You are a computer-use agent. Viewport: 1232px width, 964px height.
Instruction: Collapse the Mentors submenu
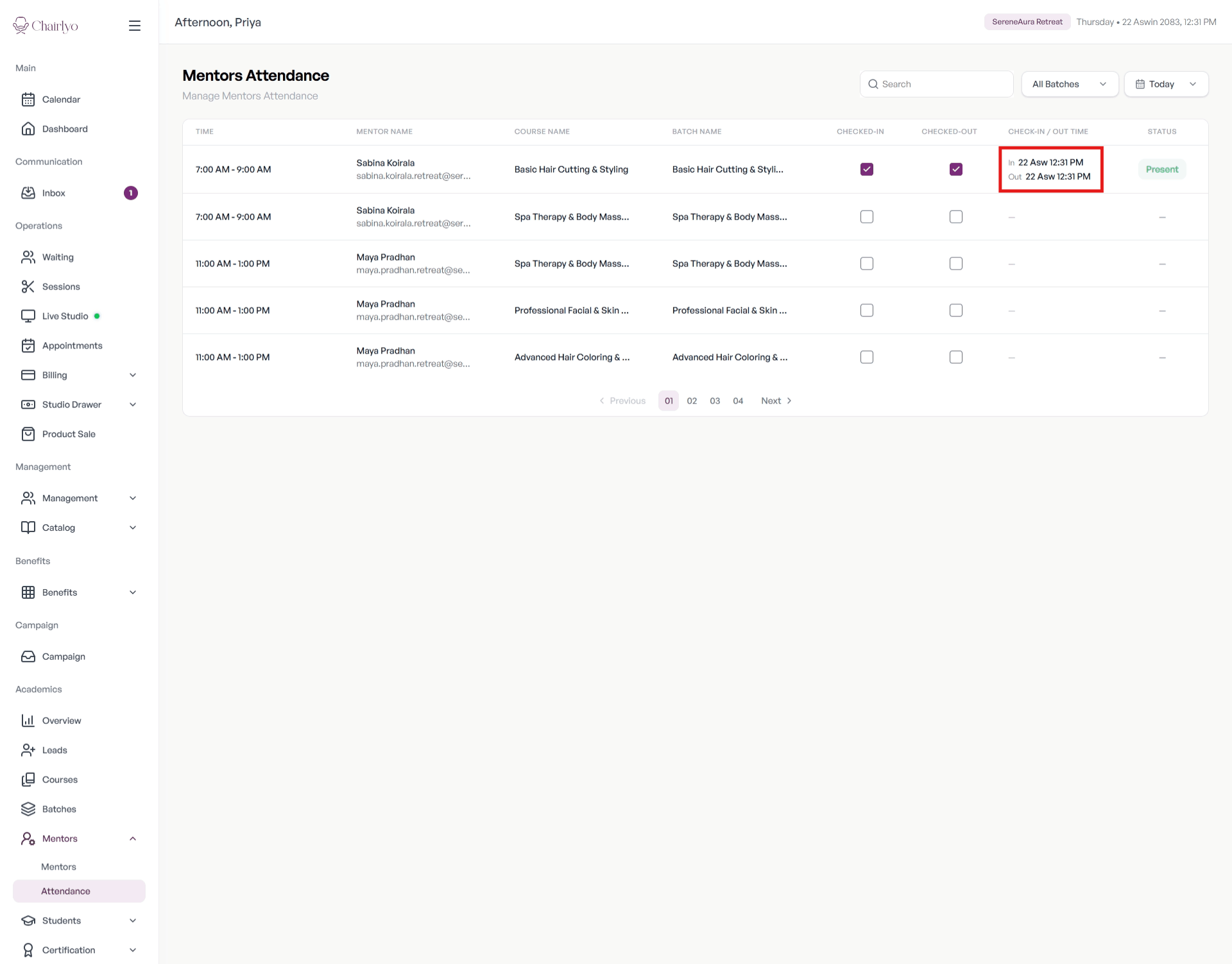(79, 839)
